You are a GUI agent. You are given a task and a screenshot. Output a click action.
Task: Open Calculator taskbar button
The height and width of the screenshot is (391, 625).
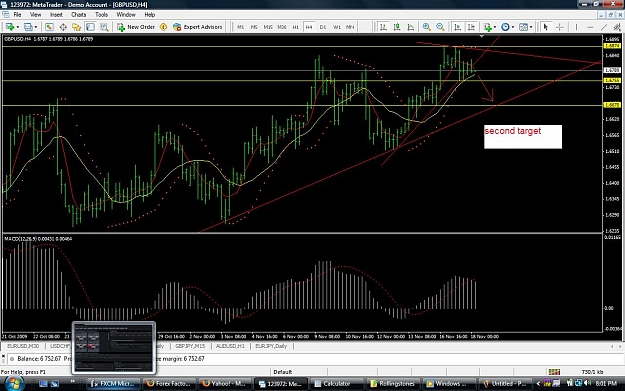(337, 383)
